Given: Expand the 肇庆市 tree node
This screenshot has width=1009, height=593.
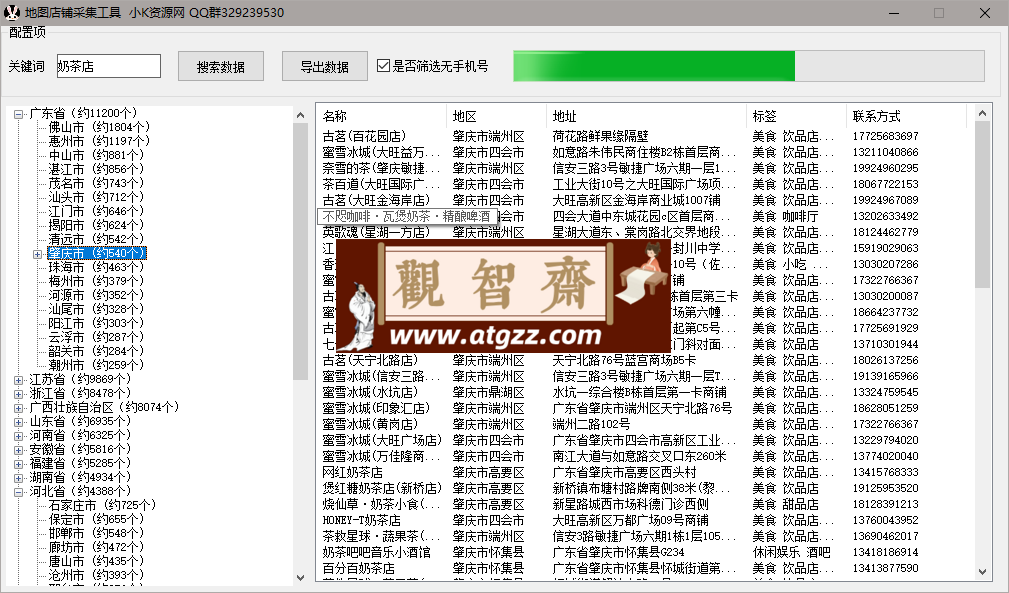Looking at the screenshot, I should point(37,254).
